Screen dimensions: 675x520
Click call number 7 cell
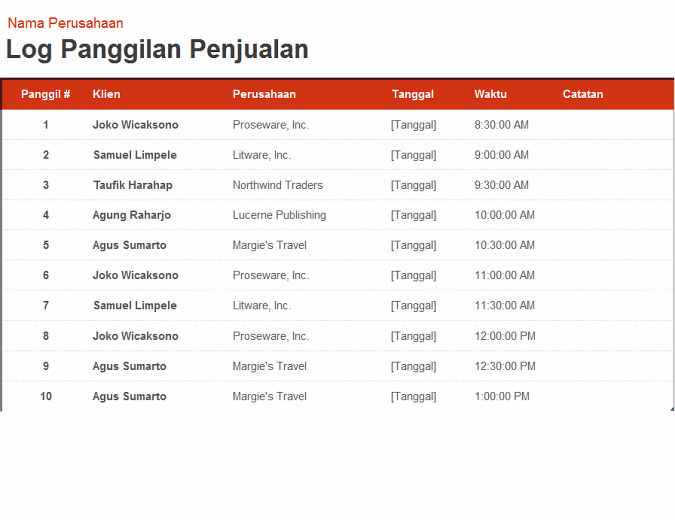pos(45,305)
